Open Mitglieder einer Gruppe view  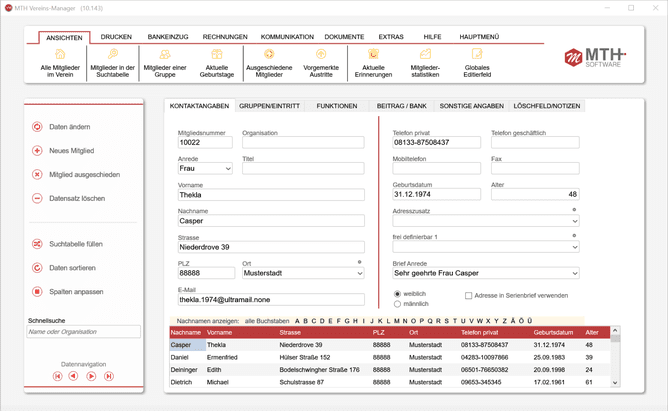click(x=165, y=63)
